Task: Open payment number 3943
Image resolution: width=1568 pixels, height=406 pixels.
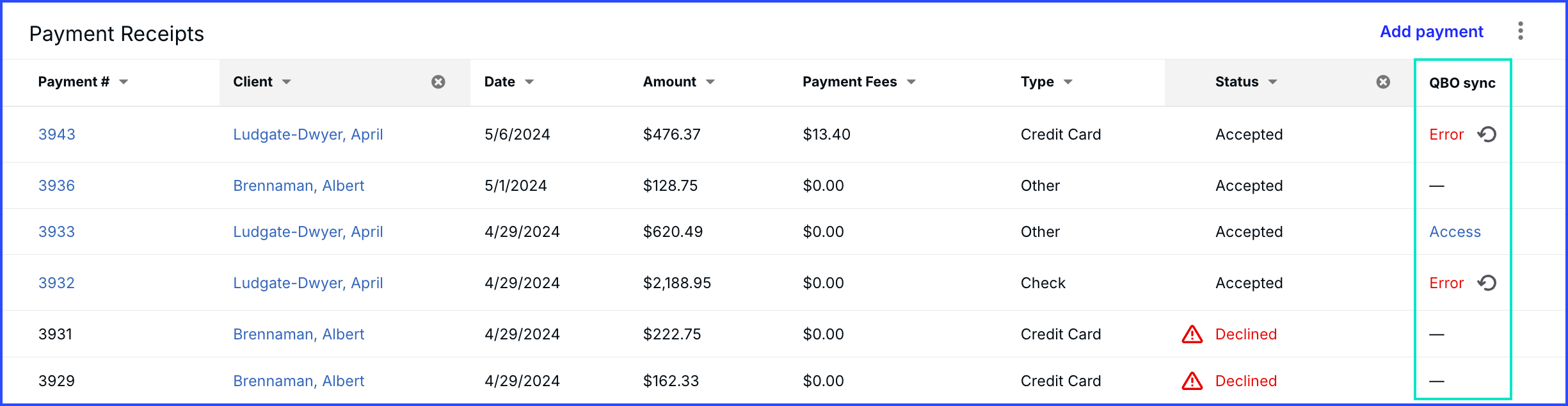Action: 57,134
